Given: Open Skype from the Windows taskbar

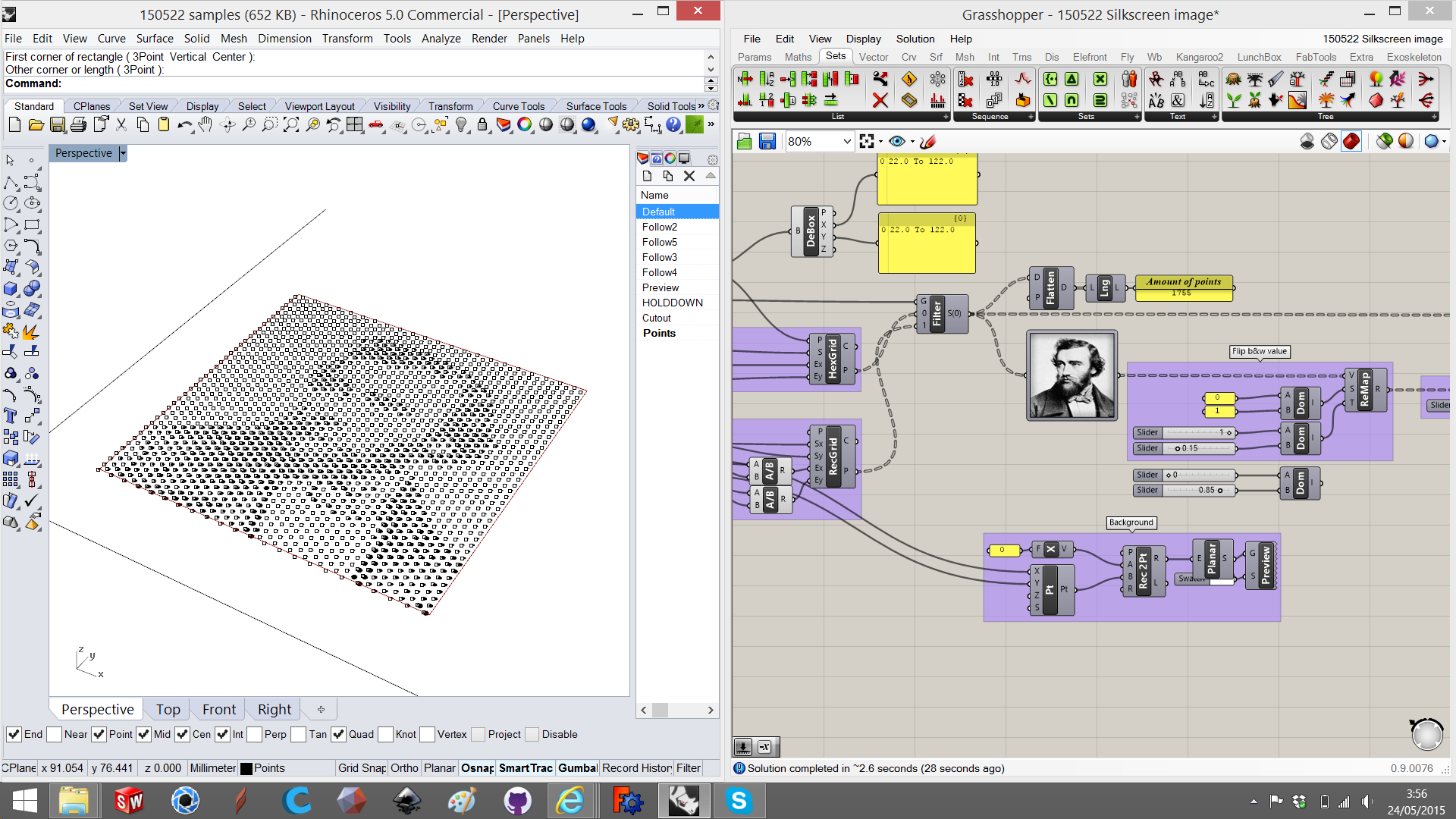Looking at the screenshot, I should click(739, 801).
